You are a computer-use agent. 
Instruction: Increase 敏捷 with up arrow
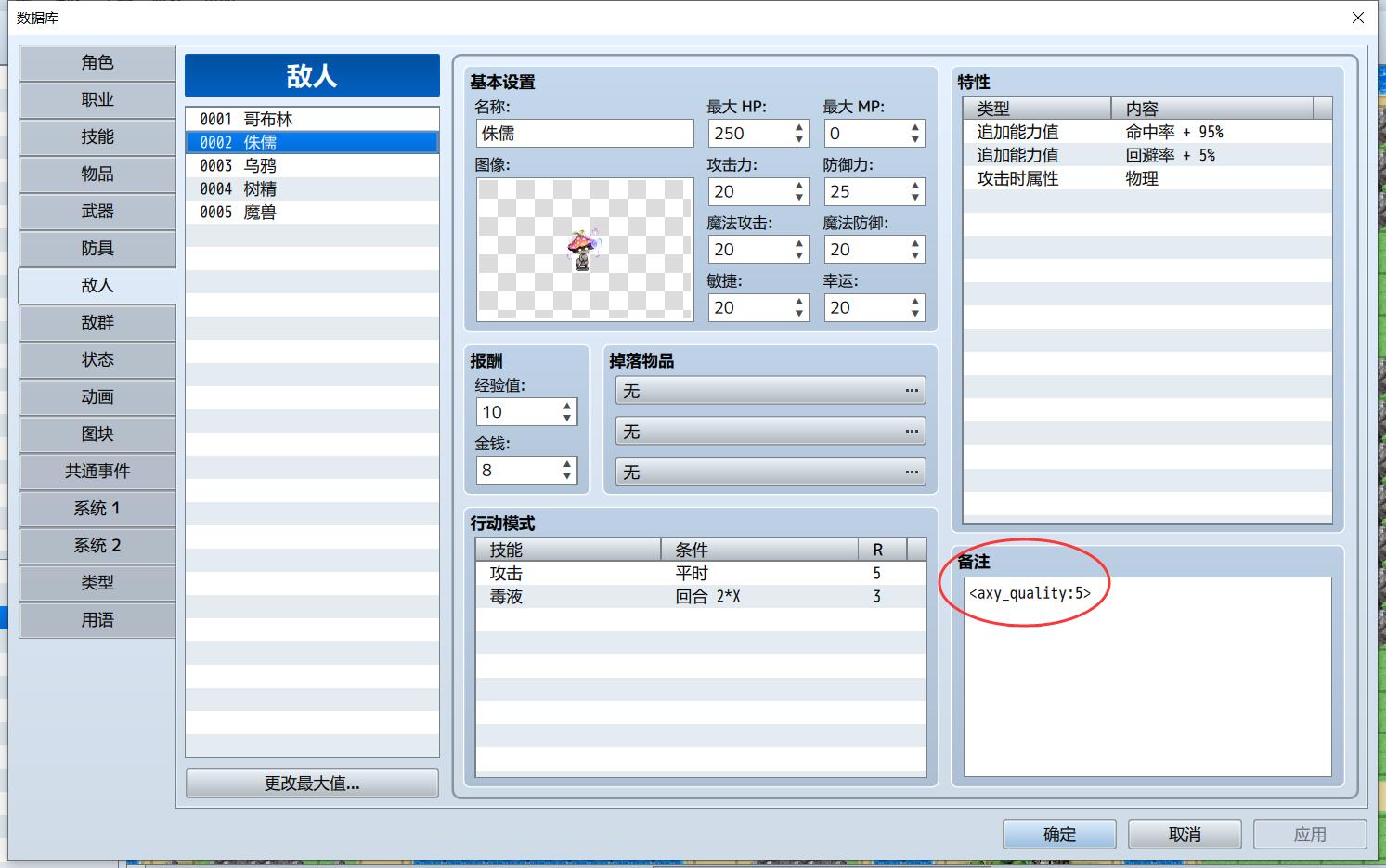[x=799, y=302]
